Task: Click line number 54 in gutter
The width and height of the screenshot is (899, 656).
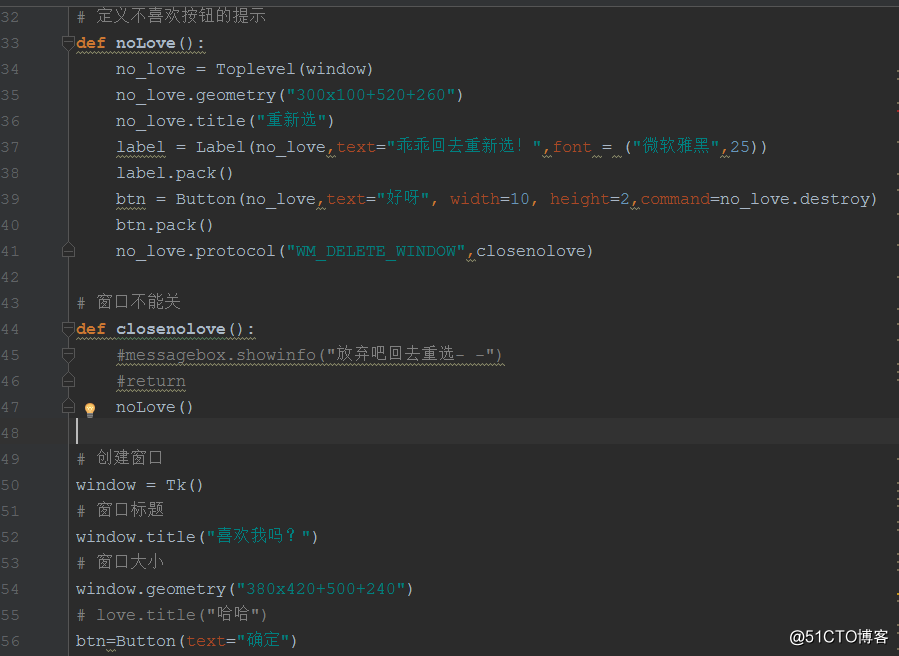Action: coord(10,589)
